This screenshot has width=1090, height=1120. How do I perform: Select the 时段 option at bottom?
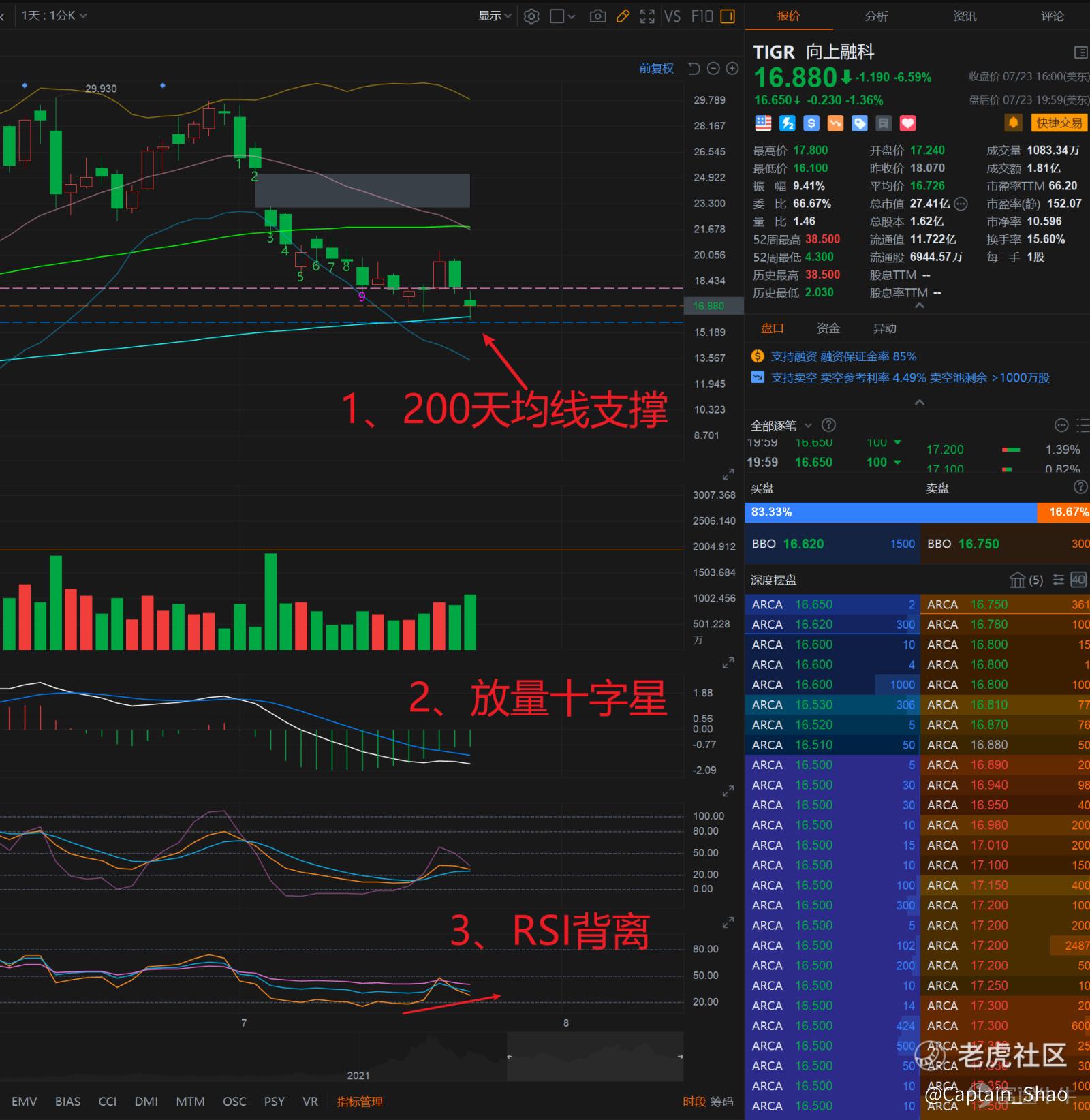click(694, 1102)
